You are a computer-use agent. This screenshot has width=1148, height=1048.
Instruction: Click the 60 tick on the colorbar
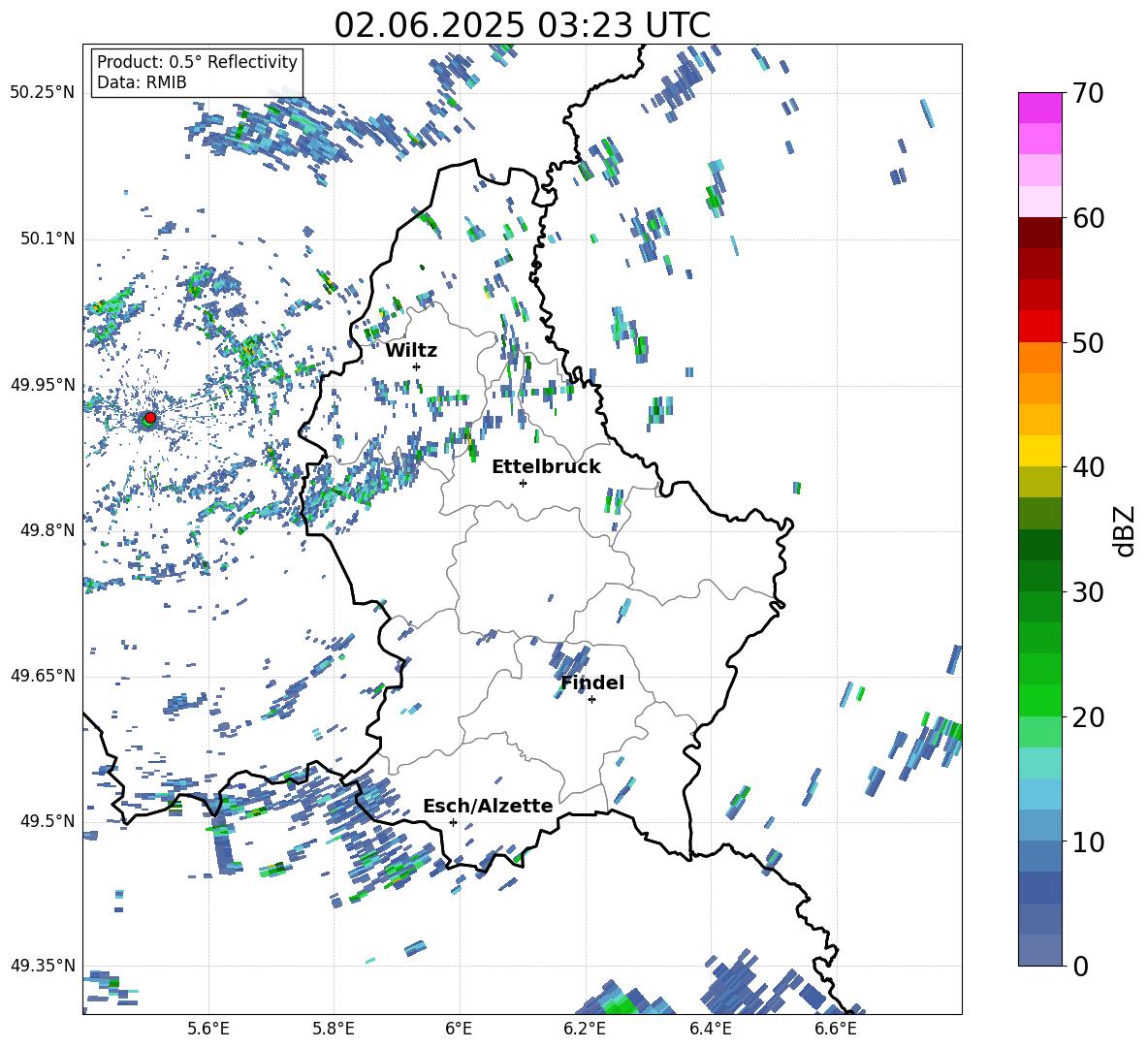click(x=1088, y=218)
